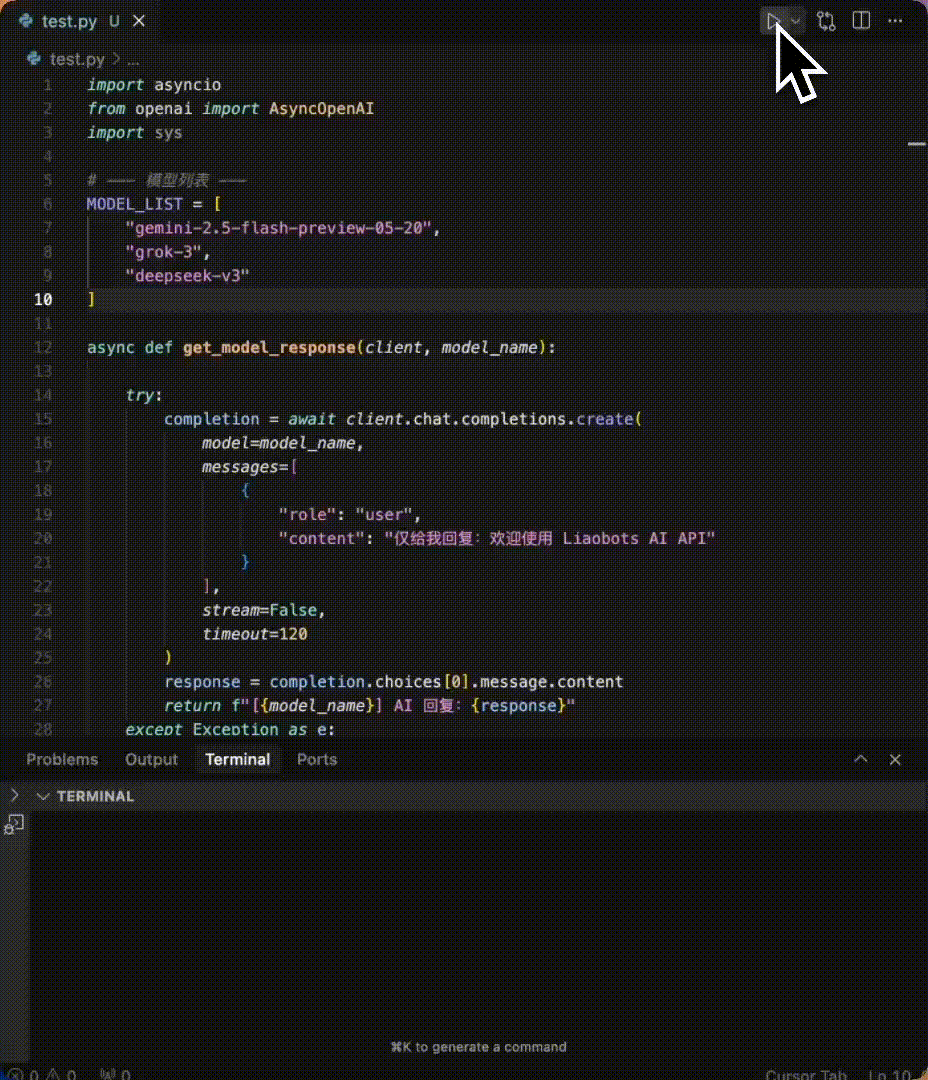The width and height of the screenshot is (928, 1080).
Task: Click the ⌘K generate a command hint
Action: tap(478, 1047)
